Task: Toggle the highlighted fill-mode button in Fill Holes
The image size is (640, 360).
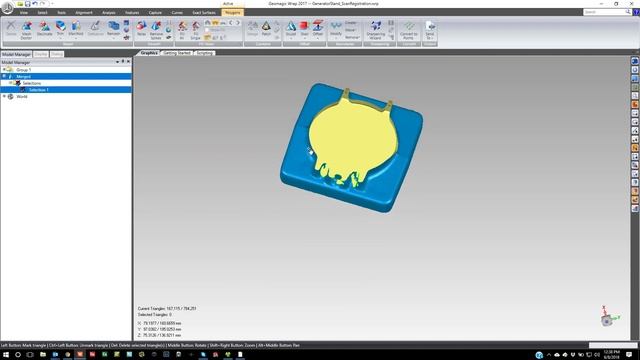Action: [215, 23]
